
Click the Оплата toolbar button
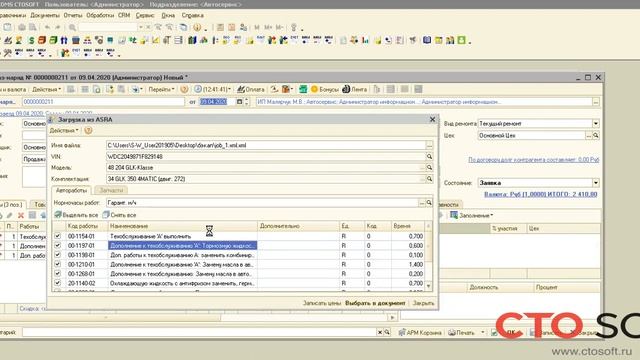(x=251, y=89)
